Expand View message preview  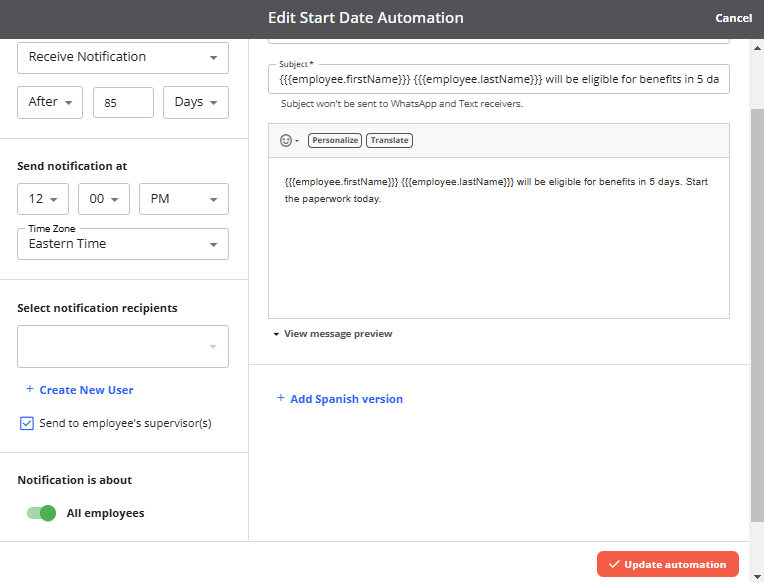333,334
